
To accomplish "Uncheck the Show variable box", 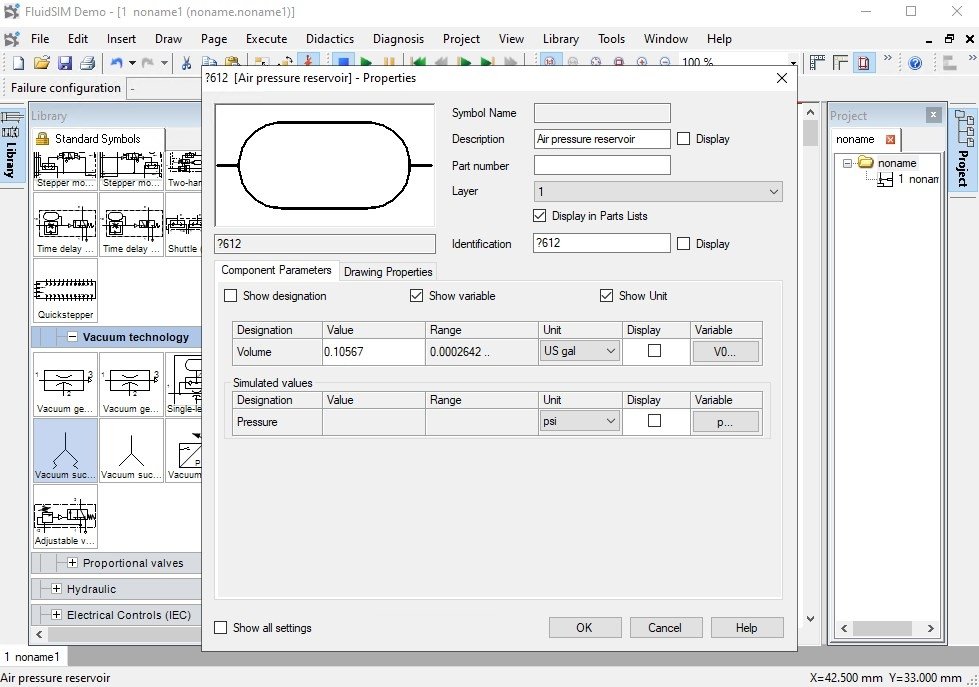I will click(416, 295).
